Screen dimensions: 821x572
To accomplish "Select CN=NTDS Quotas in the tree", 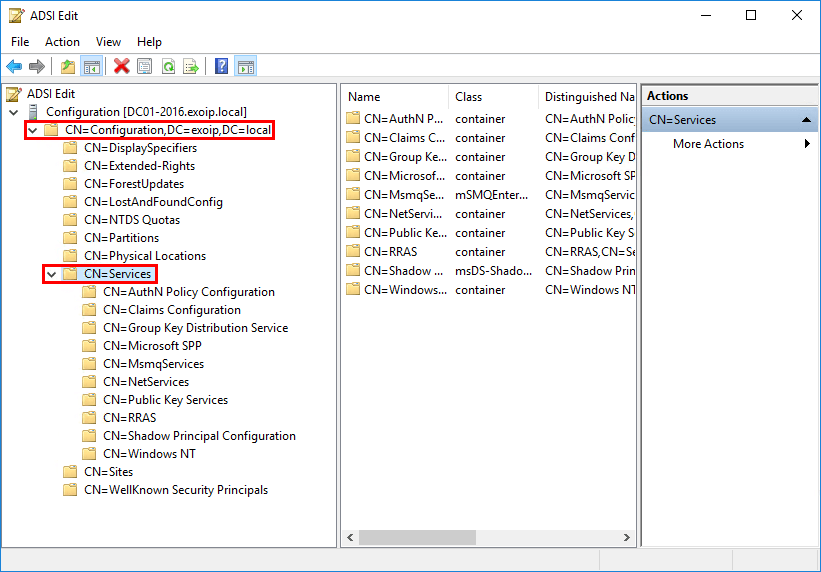I will tap(132, 220).
